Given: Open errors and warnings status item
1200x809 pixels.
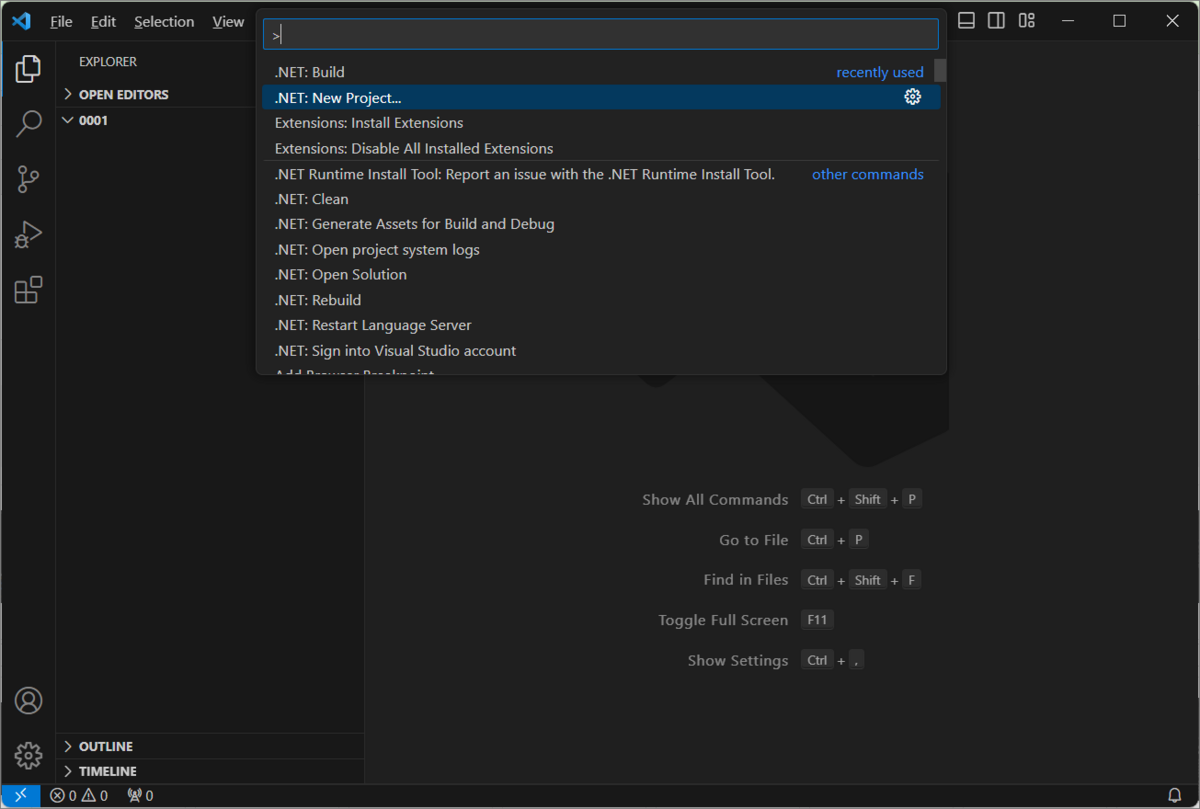Looking at the screenshot, I should [80, 796].
